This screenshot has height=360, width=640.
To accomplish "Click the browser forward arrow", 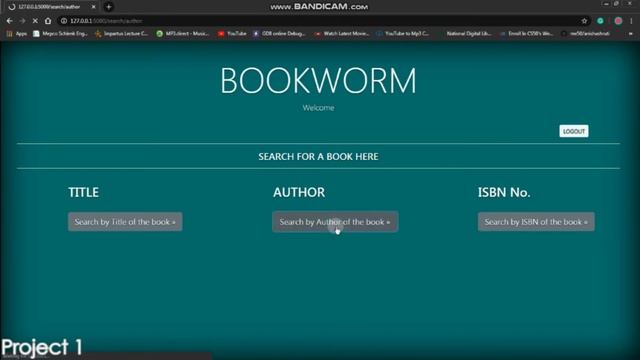I will coord(22,21).
